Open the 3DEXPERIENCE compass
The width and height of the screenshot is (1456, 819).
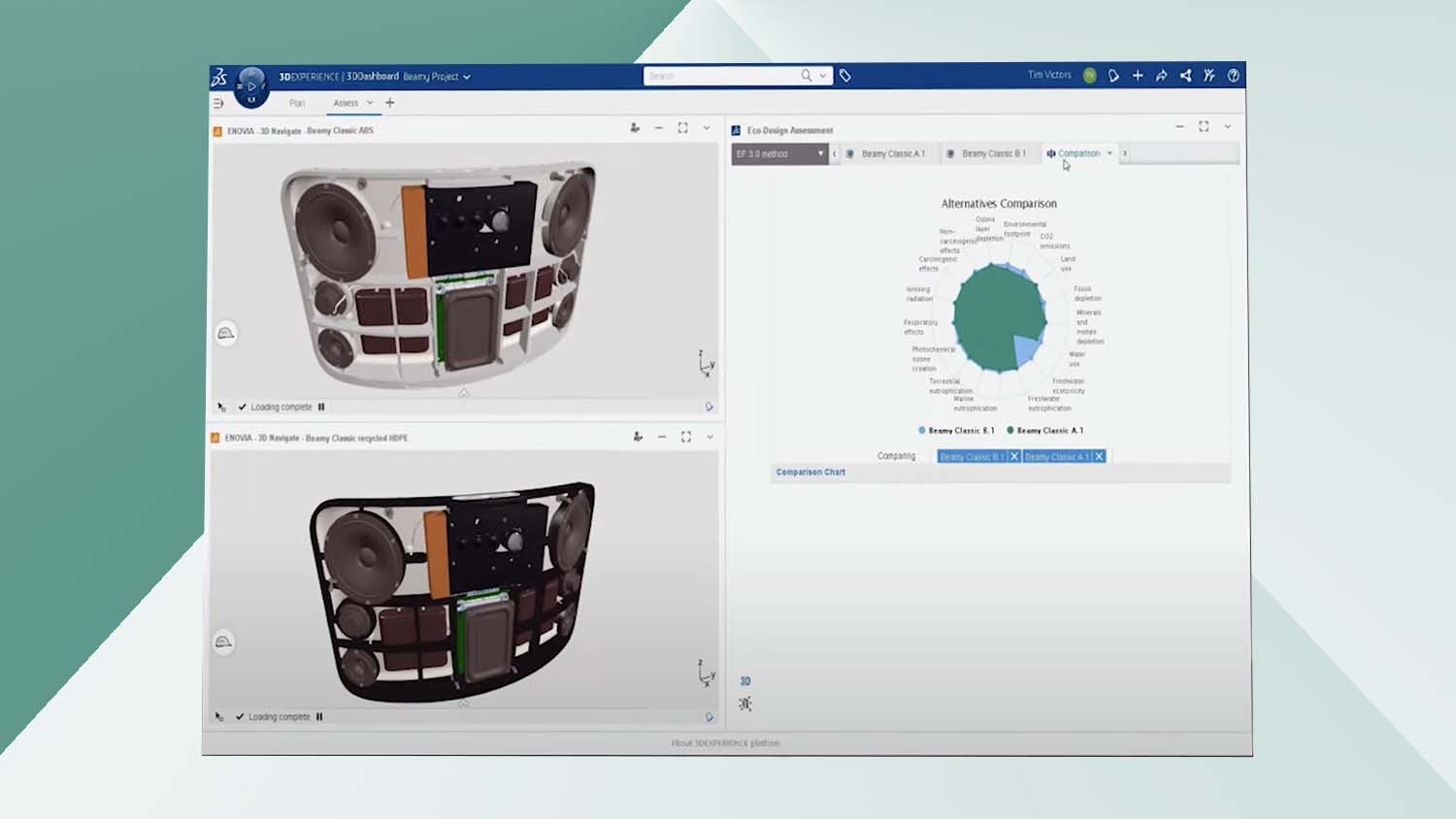(x=250, y=85)
